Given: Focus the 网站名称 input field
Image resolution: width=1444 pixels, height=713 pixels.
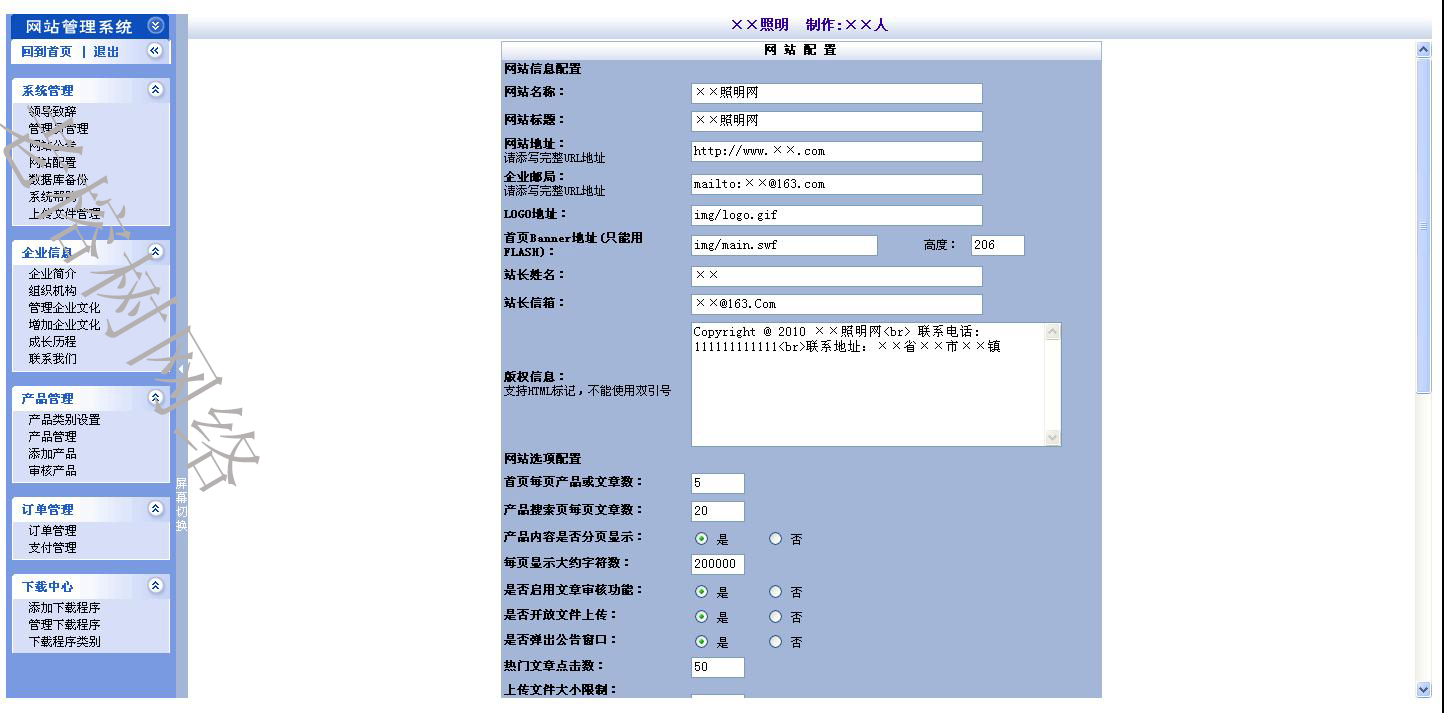Looking at the screenshot, I should (837, 93).
